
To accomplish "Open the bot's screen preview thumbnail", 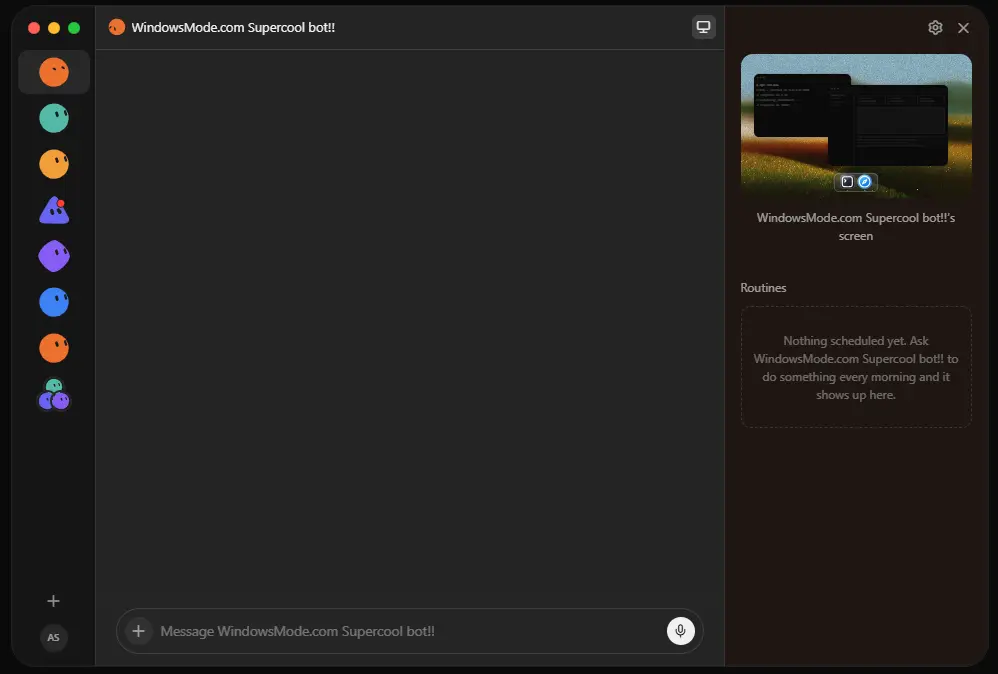I will coord(856,127).
